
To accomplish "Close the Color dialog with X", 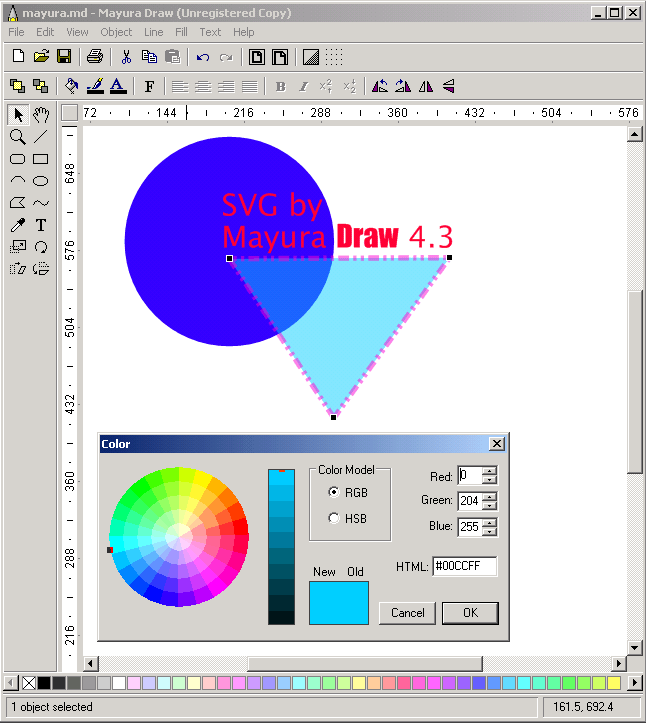I will (497, 444).
